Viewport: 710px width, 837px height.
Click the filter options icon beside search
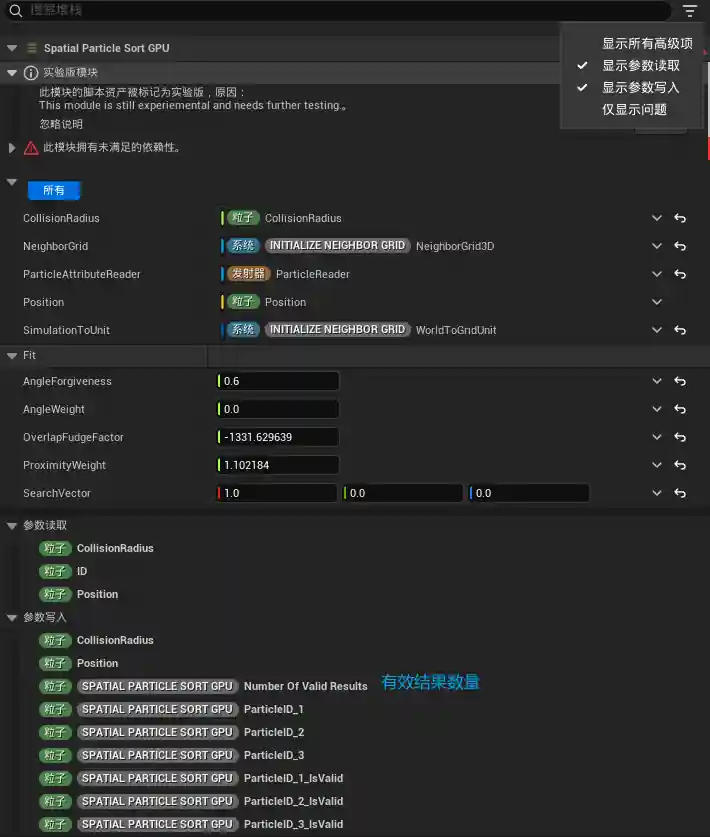[690, 11]
